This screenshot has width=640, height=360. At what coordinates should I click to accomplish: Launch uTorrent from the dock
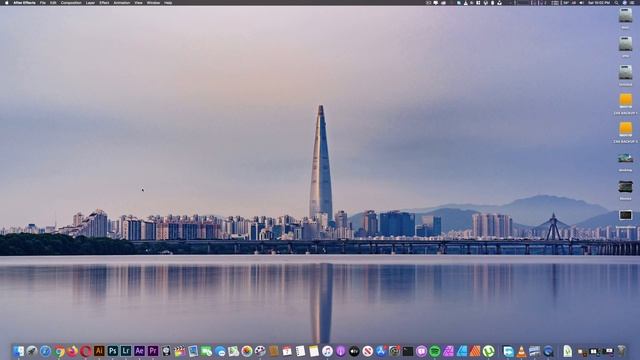[x=488, y=351]
